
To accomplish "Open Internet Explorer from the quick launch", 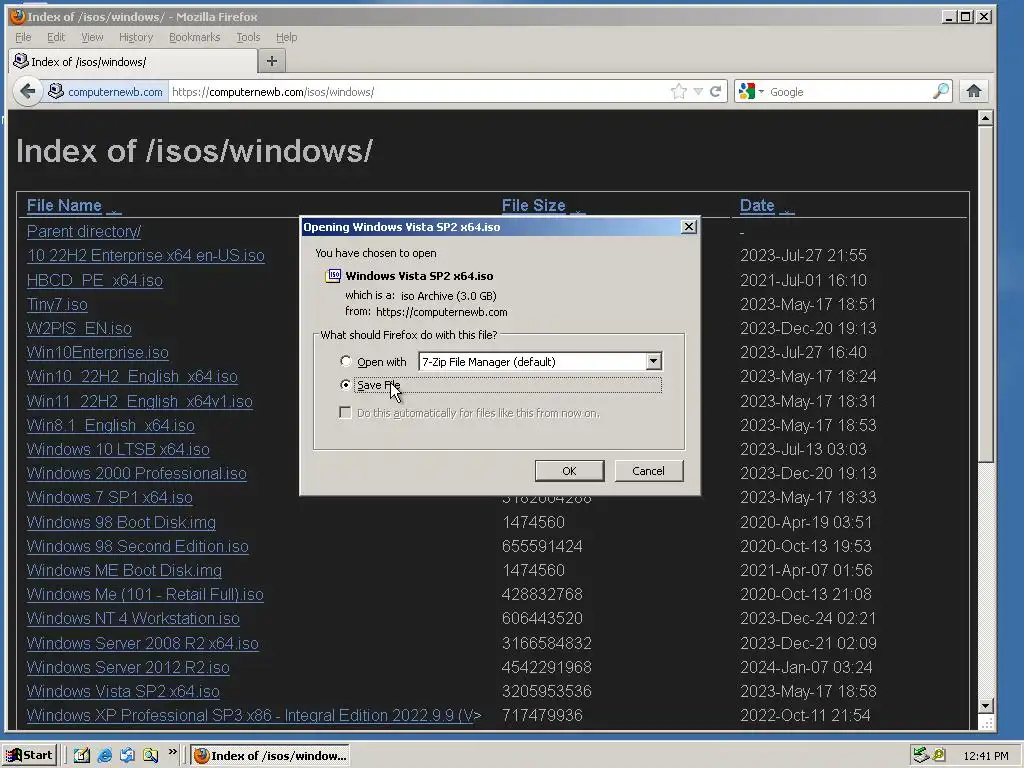I will click(x=104, y=756).
